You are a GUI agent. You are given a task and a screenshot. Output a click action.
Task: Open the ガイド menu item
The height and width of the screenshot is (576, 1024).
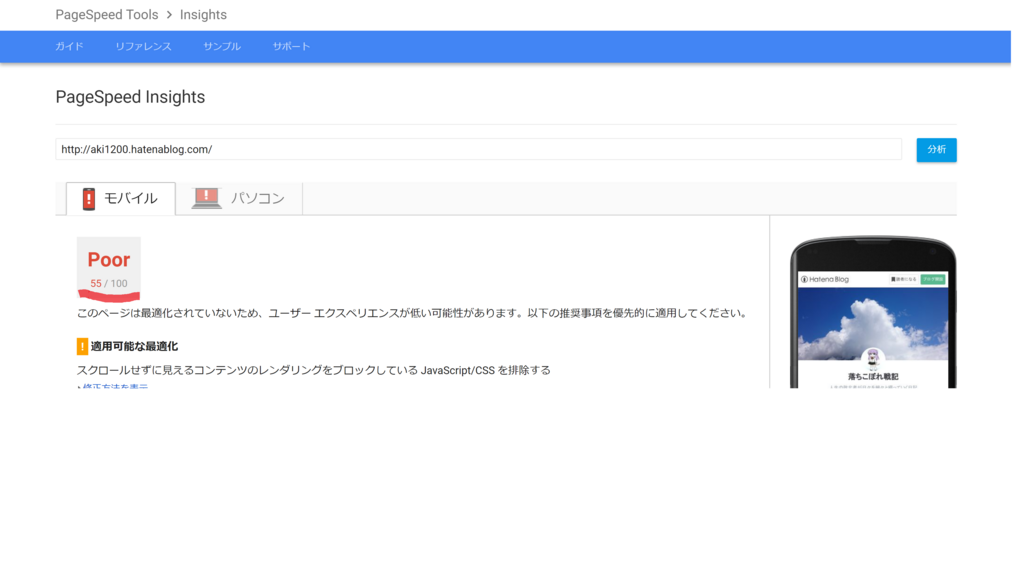(x=69, y=46)
